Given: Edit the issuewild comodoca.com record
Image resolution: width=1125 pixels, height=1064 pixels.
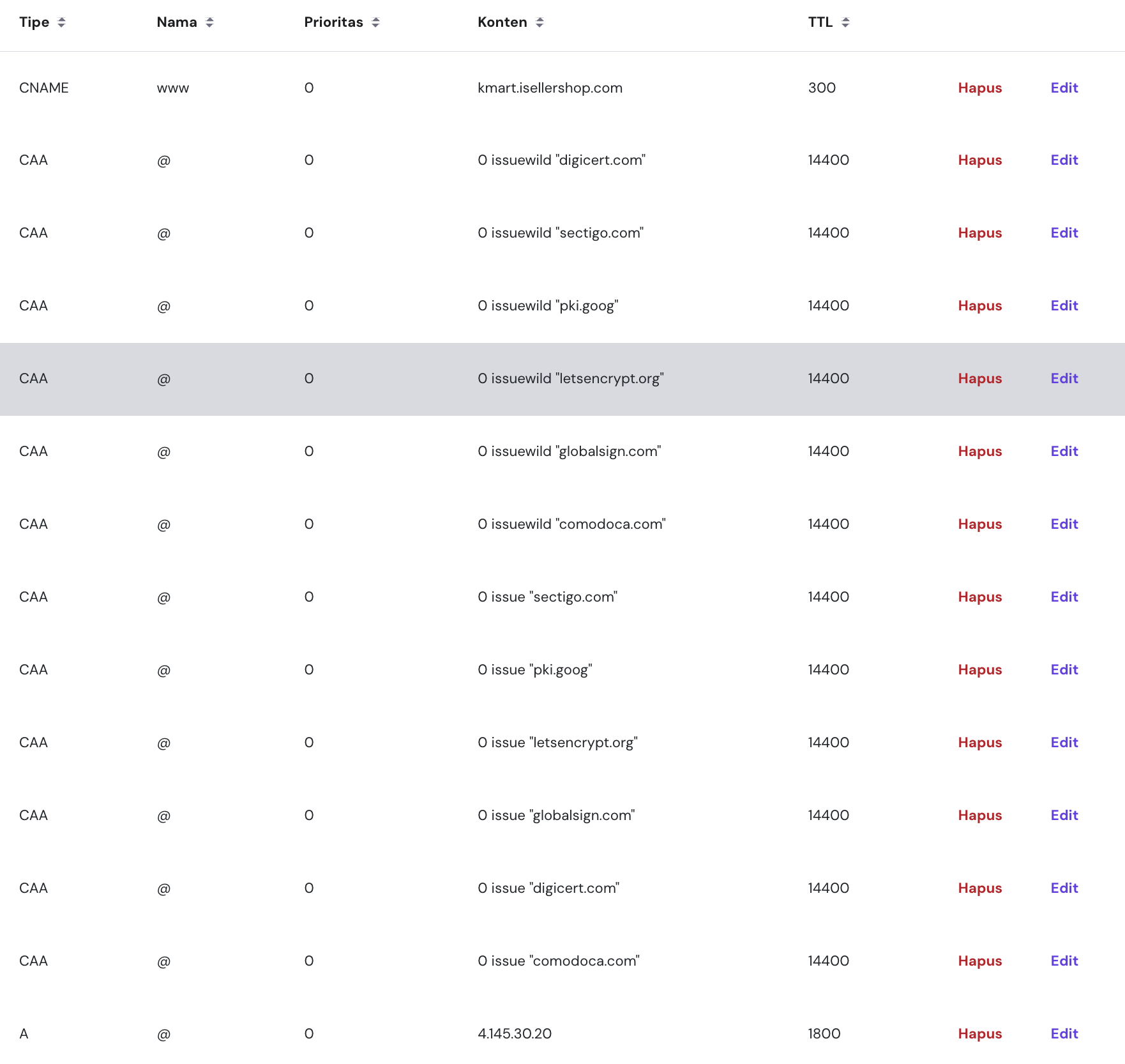Looking at the screenshot, I should [1064, 524].
